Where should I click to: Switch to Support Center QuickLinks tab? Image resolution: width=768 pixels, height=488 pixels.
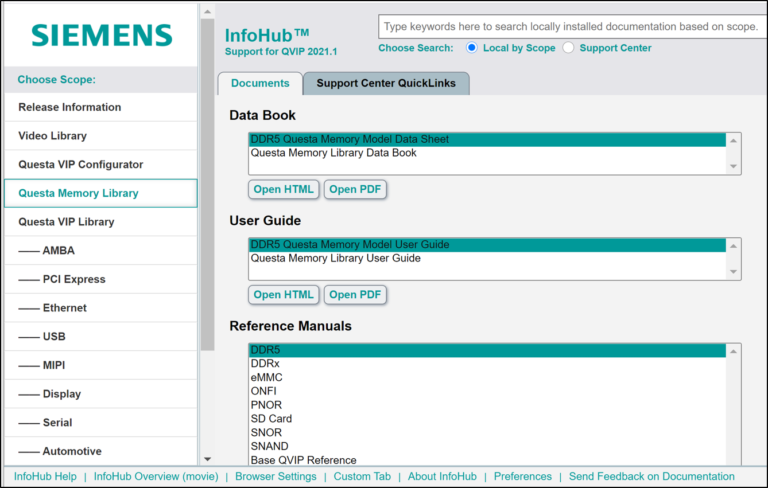(386, 84)
